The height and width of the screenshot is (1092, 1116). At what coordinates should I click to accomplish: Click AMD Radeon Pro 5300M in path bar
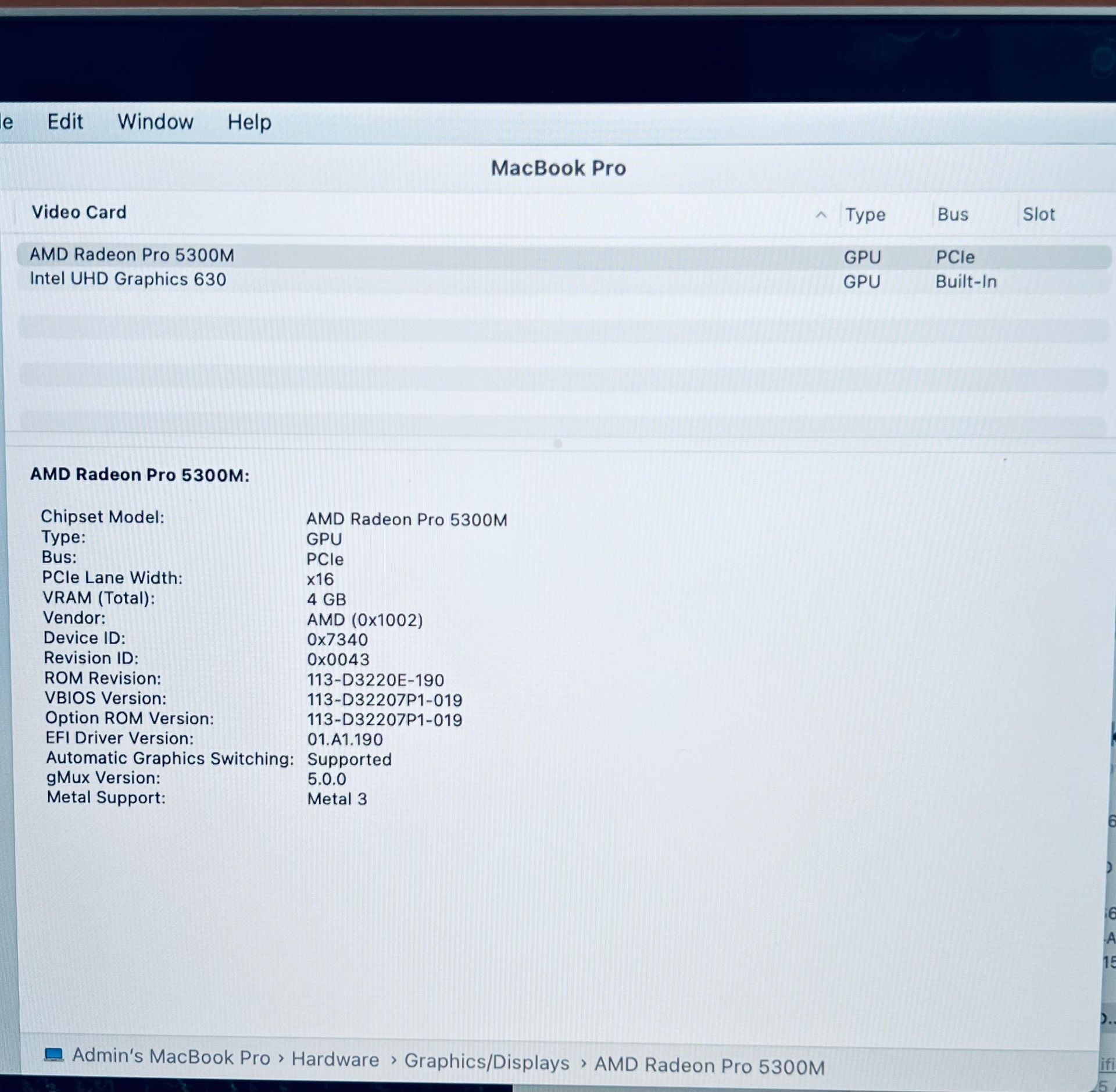tap(709, 1065)
